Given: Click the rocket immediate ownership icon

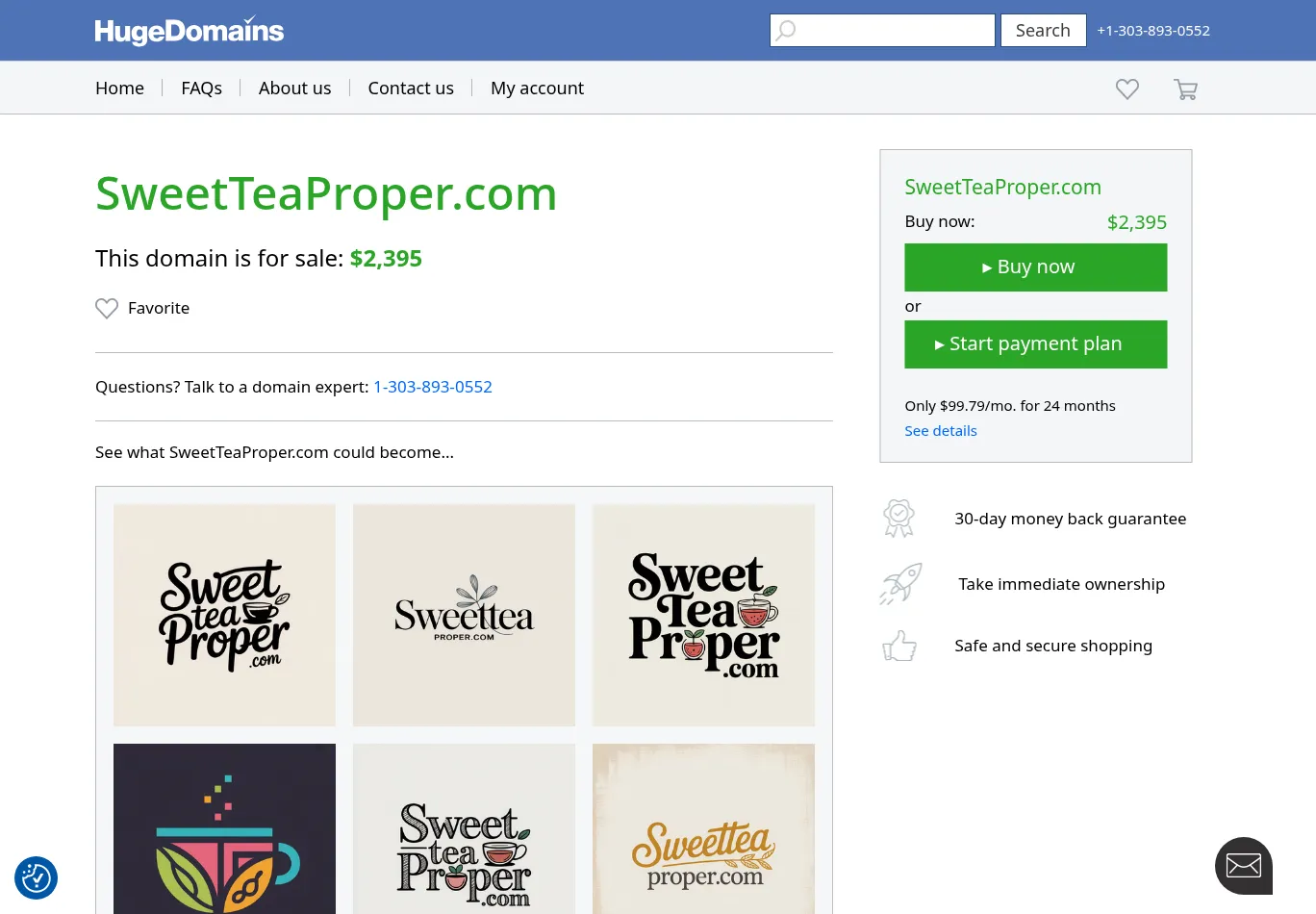Looking at the screenshot, I should [x=900, y=584].
